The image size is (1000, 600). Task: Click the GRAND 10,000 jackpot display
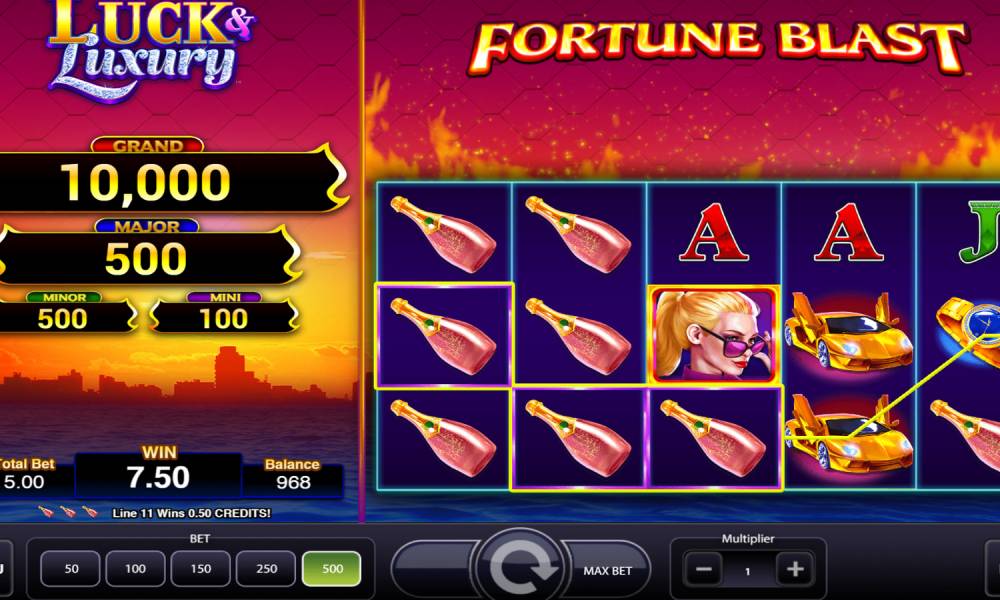point(145,175)
